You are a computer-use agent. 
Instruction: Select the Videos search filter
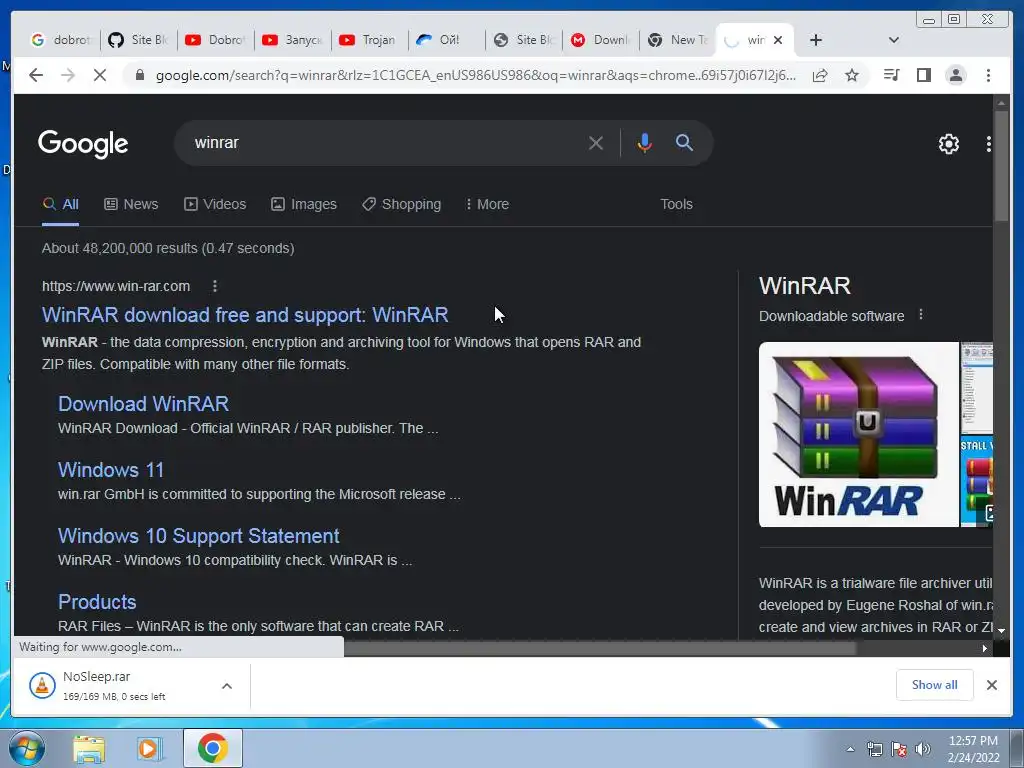(x=215, y=204)
